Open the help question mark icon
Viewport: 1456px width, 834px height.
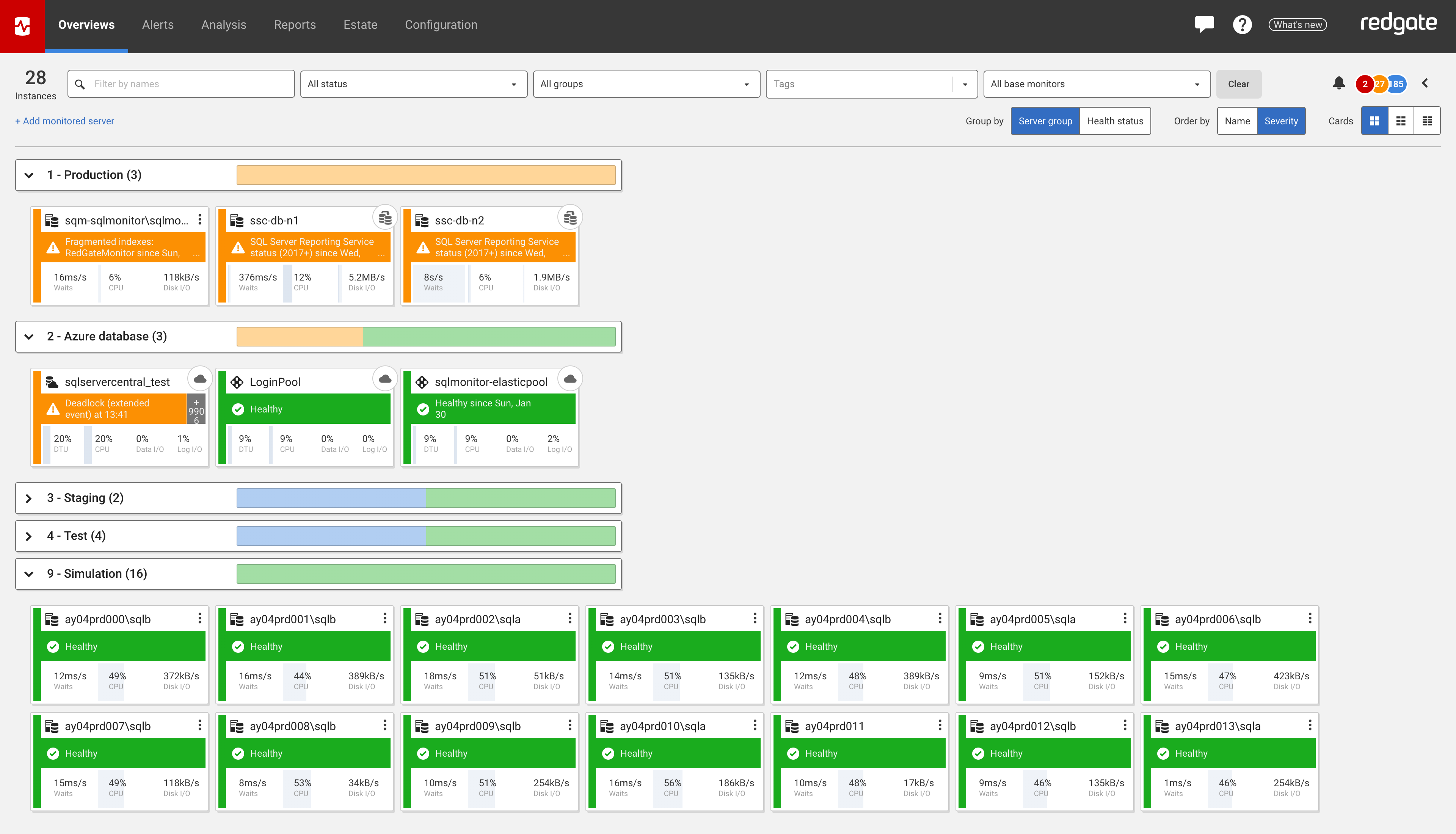[1242, 25]
